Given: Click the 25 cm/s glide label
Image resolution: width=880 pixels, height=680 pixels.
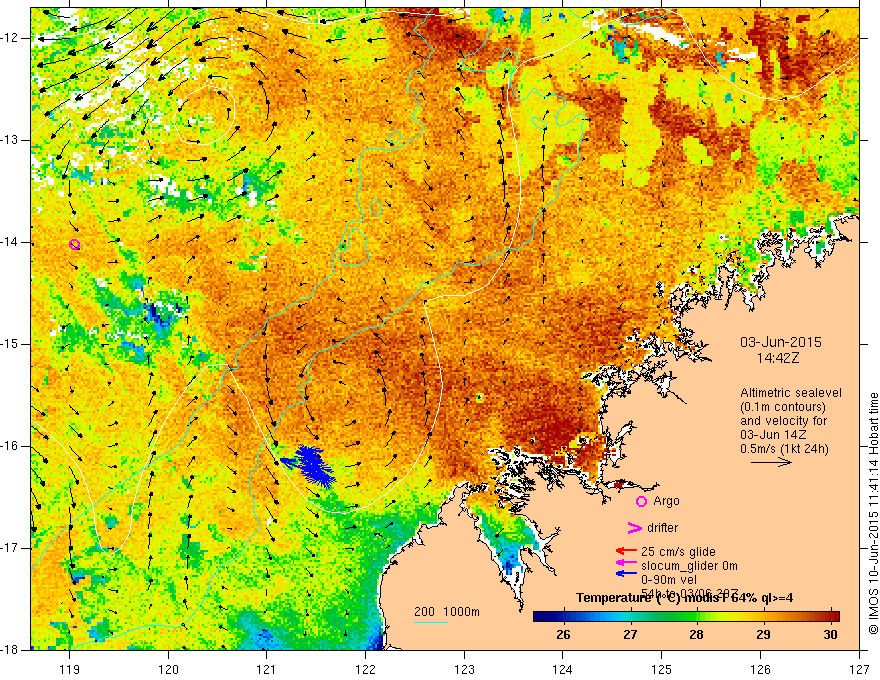Looking at the screenshot, I should [x=678, y=552].
